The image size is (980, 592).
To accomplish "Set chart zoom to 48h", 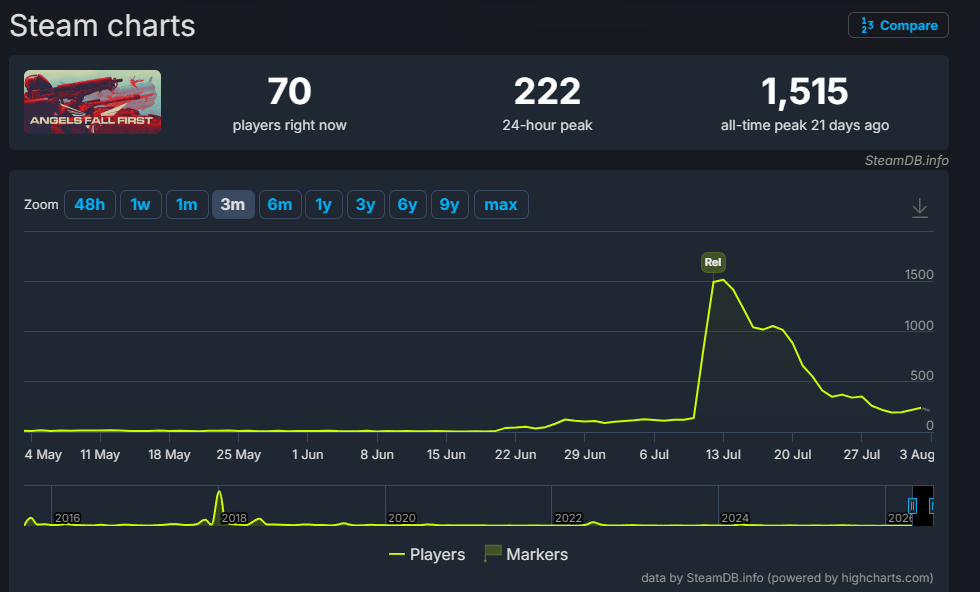I will [x=89, y=204].
